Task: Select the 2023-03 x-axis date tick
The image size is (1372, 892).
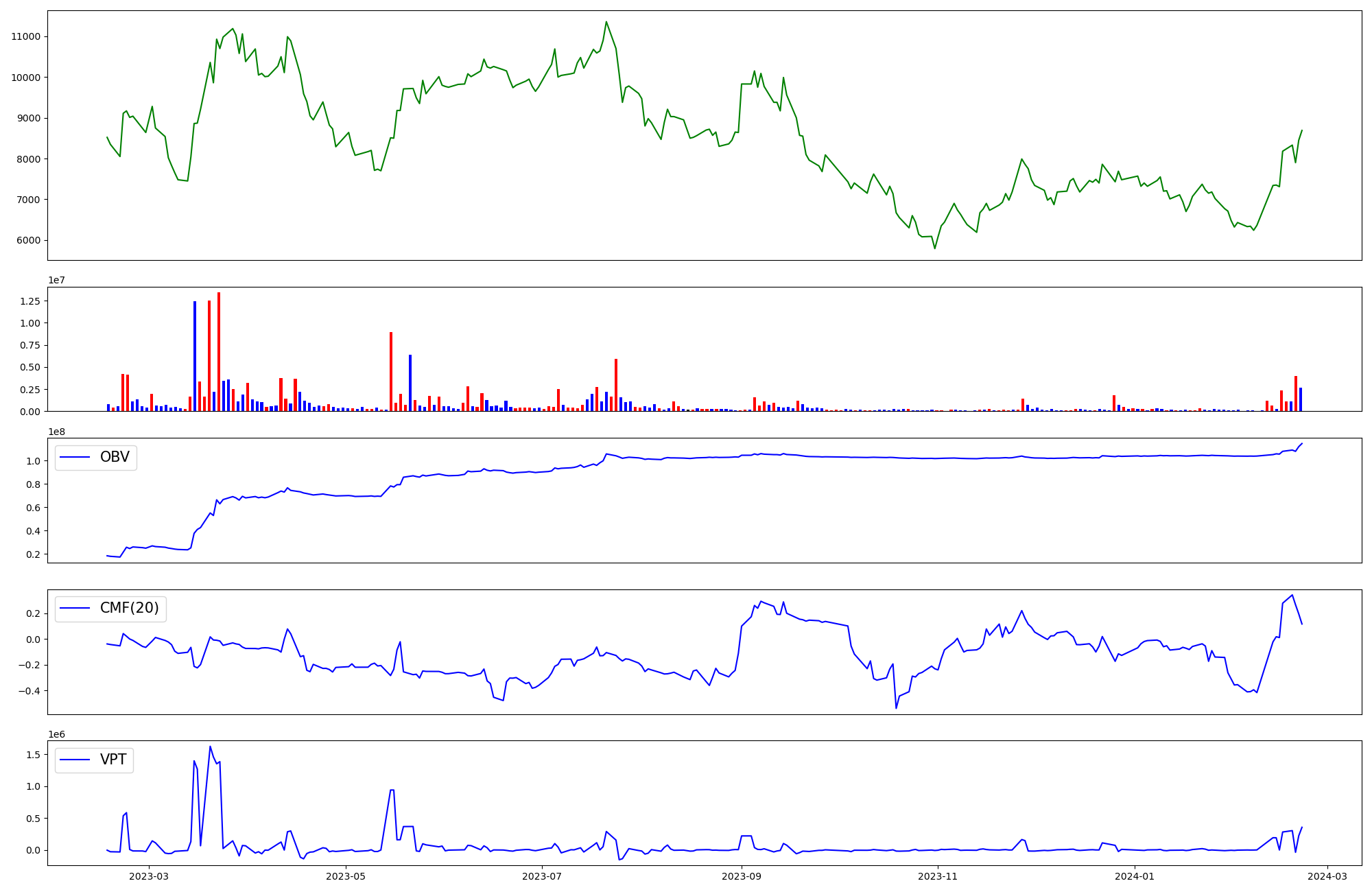Action: 149,876
